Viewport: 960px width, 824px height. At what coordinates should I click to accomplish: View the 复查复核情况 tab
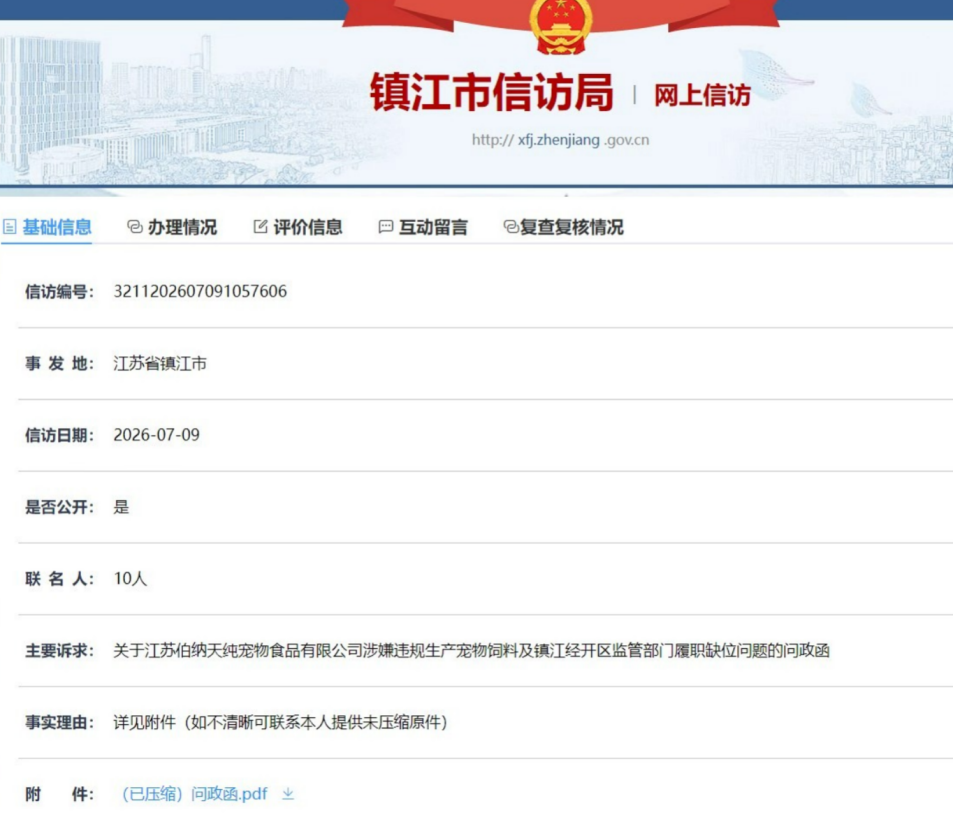pyautogui.click(x=563, y=227)
